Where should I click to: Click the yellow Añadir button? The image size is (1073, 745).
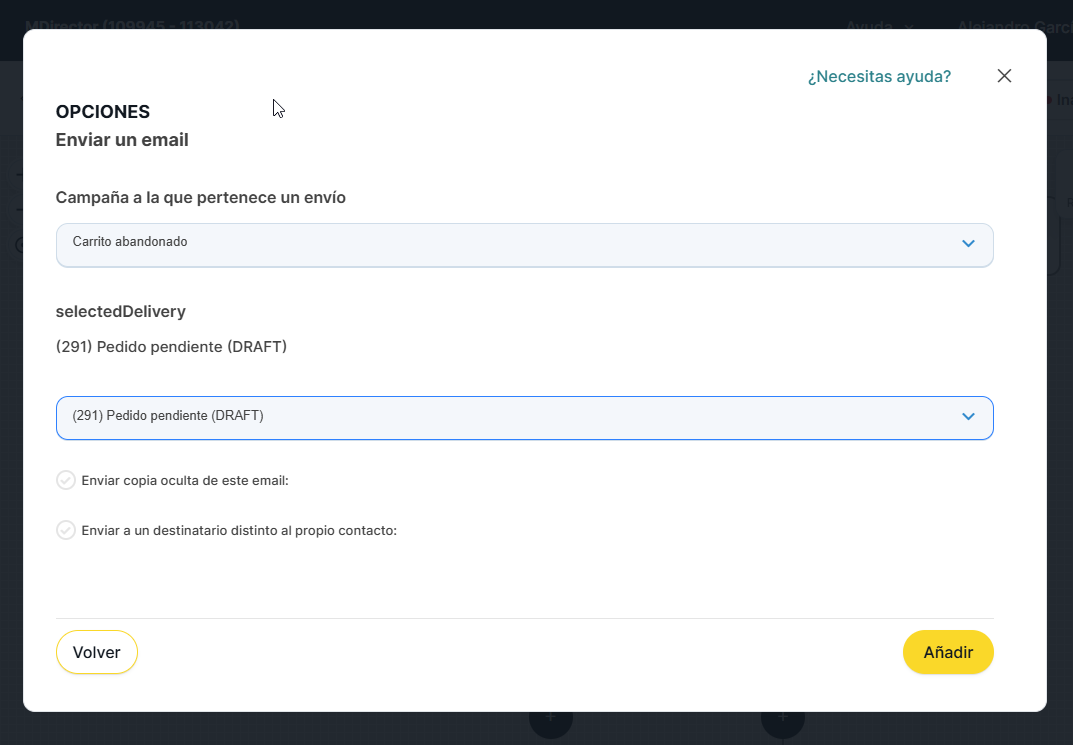point(947,652)
